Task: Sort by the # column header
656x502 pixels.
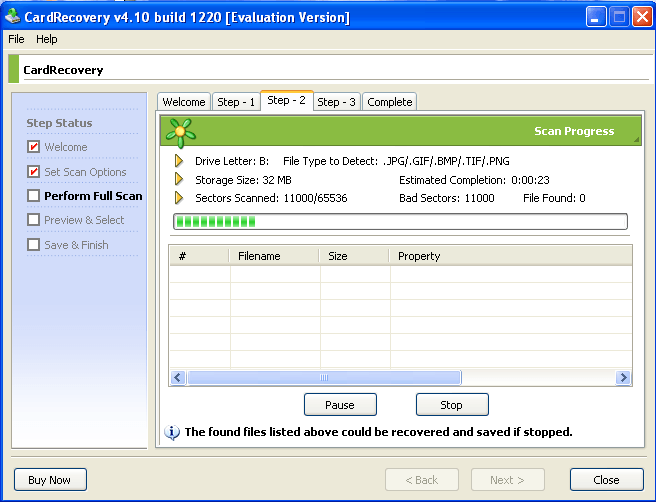Action: 200,256
